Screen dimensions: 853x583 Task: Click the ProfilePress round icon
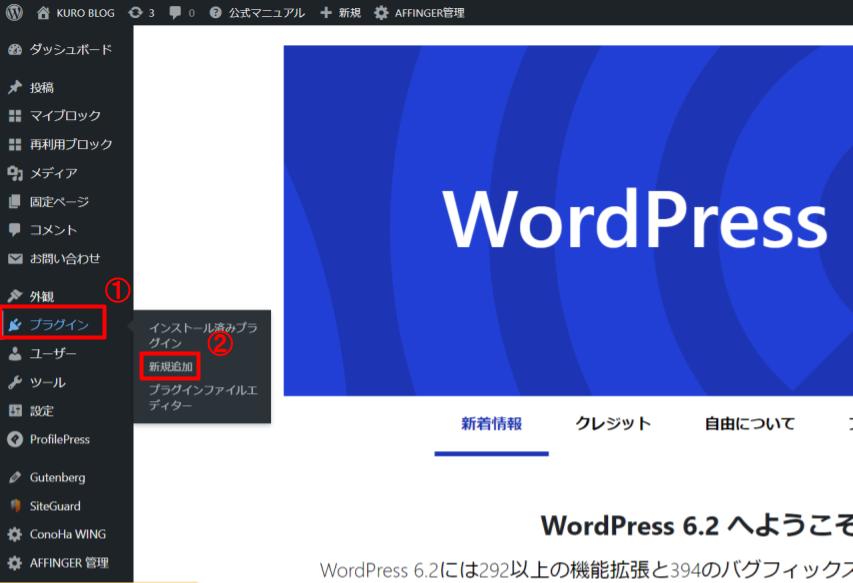[15, 439]
